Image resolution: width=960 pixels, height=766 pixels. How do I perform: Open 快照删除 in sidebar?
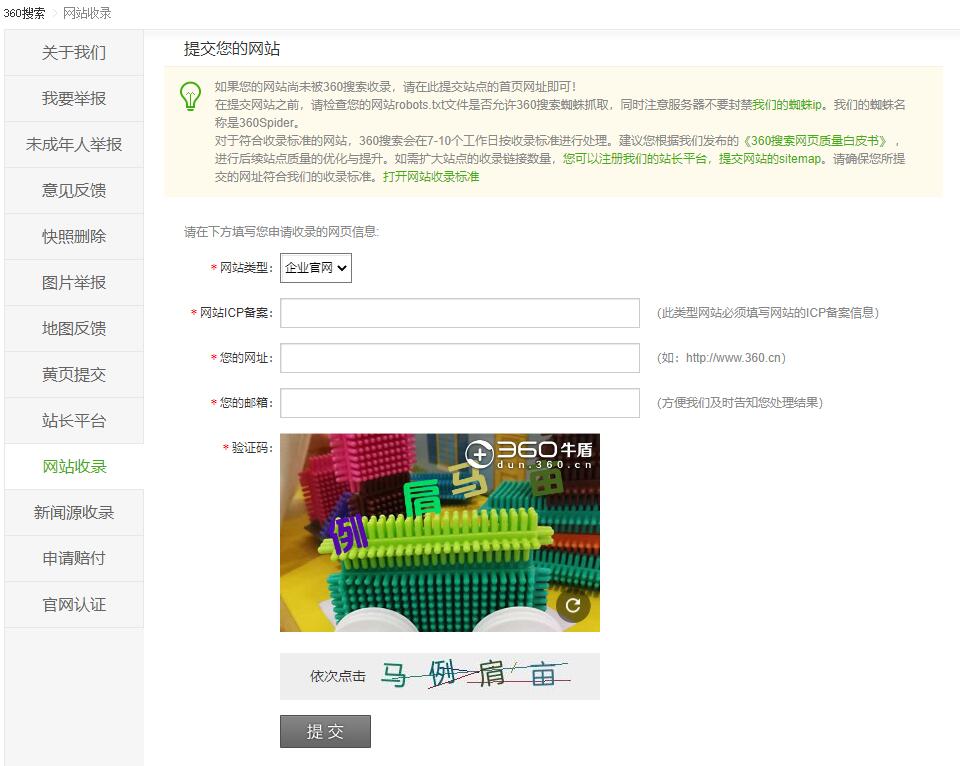pyautogui.click(x=74, y=236)
